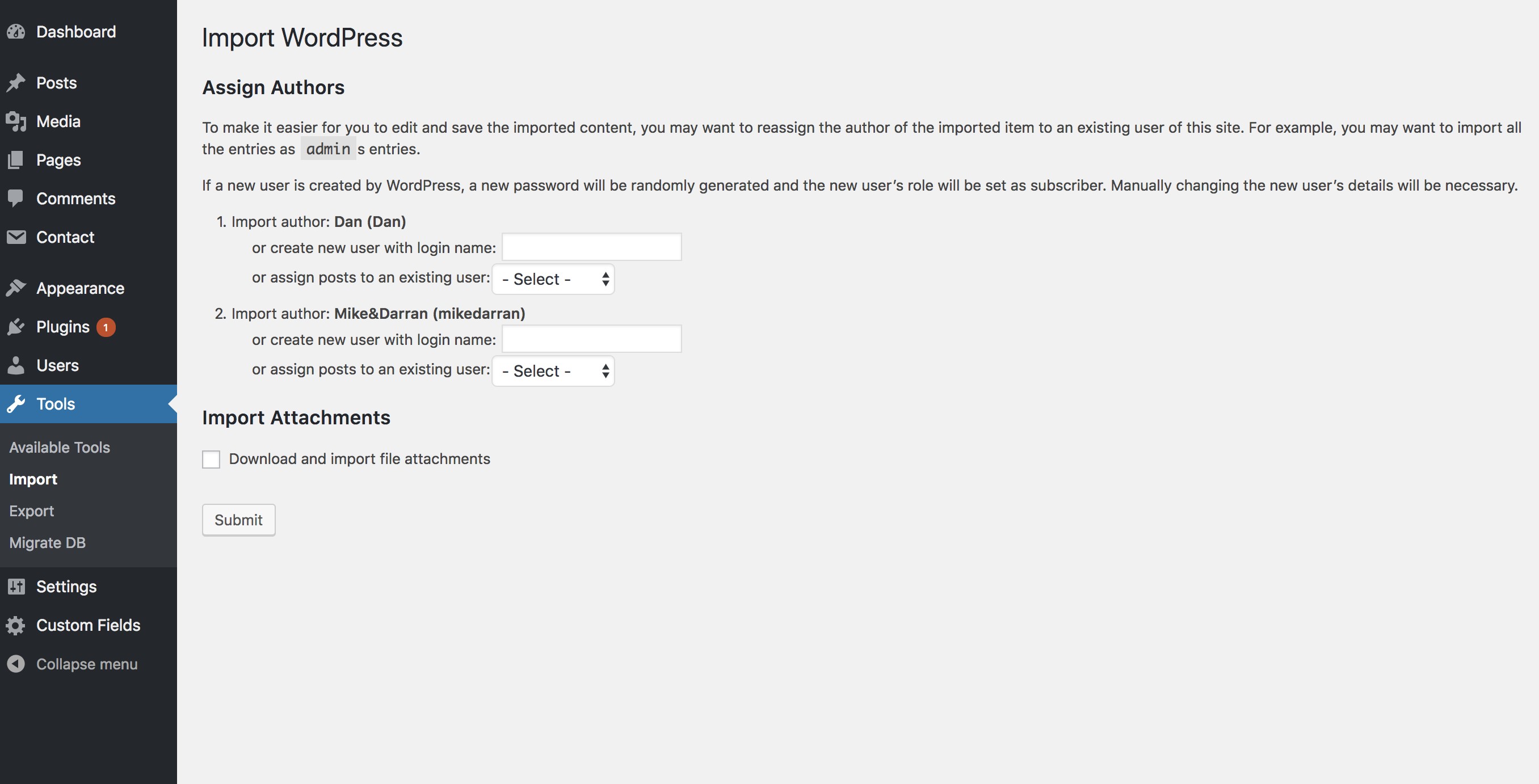Viewport: 1539px width, 784px height.
Task: Click the Submit button
Action: [239, 520]
